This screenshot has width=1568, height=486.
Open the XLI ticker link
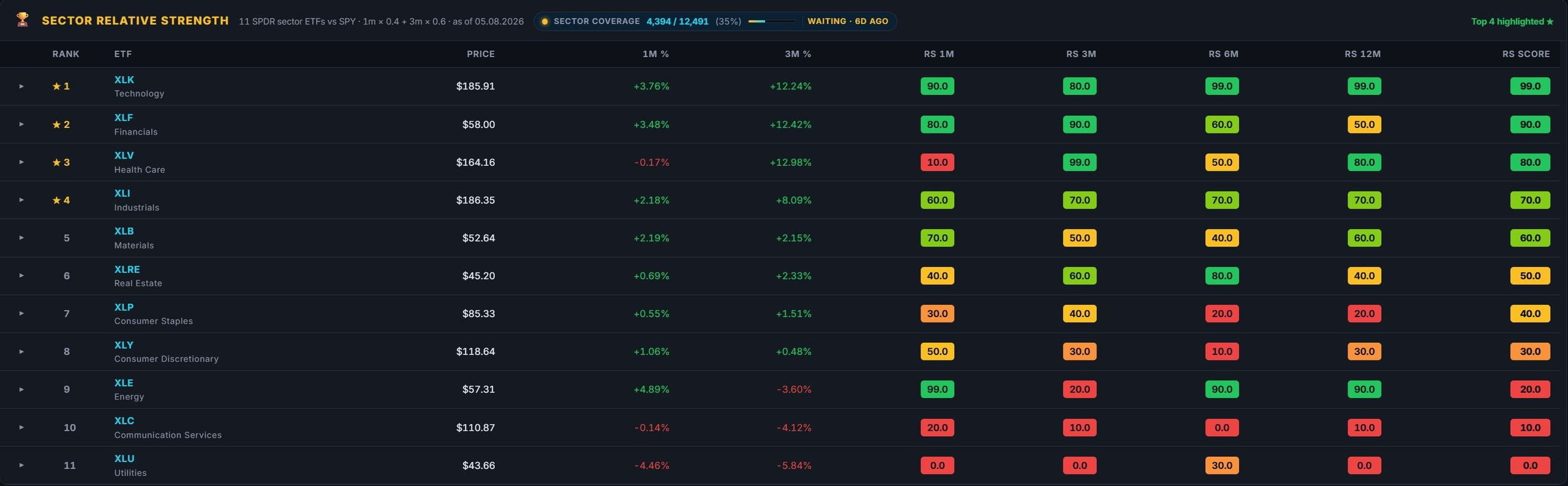(x=122, y=193)
